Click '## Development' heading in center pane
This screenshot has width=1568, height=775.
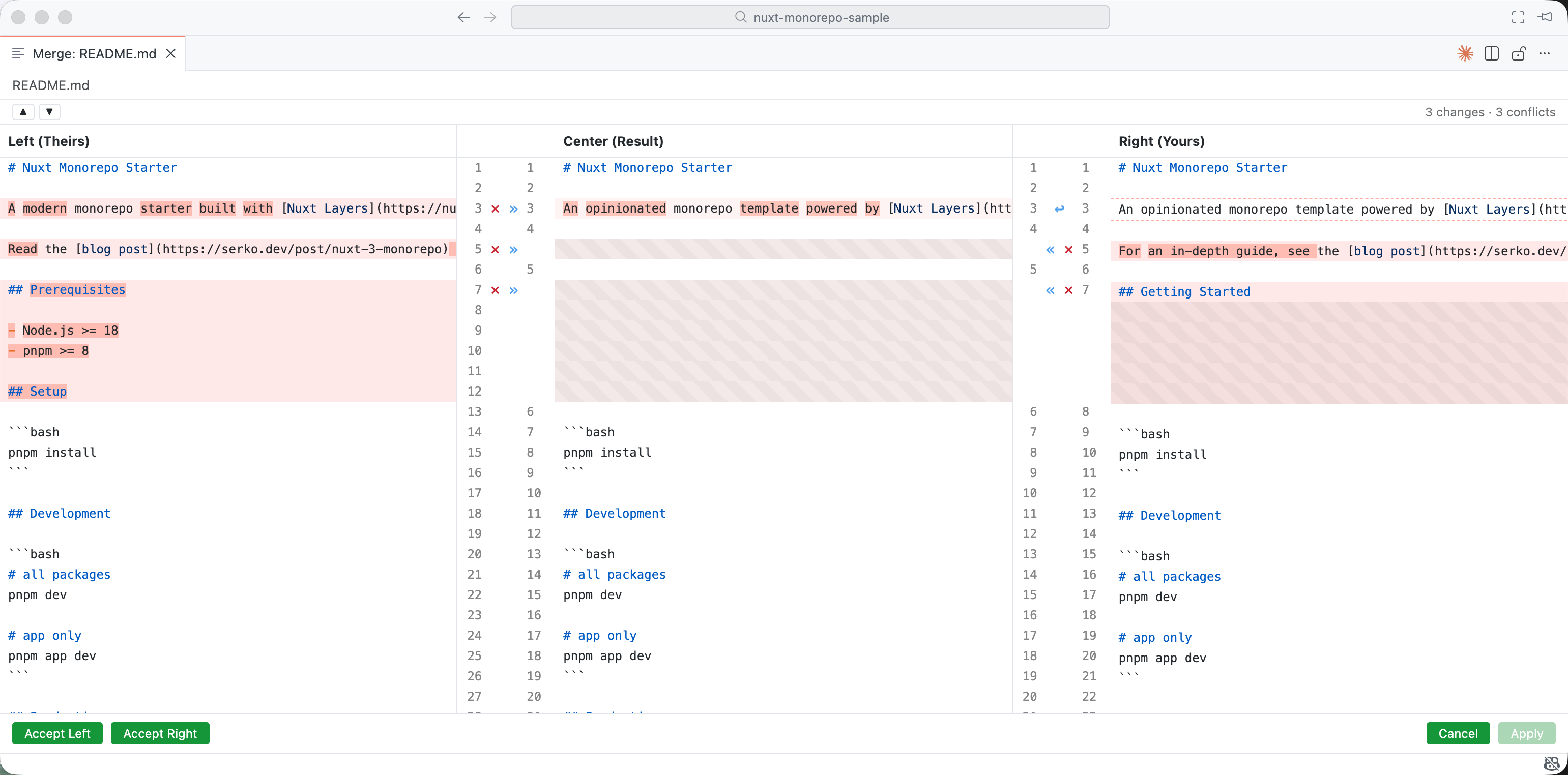pyautogui.click(x=614, y=514)
